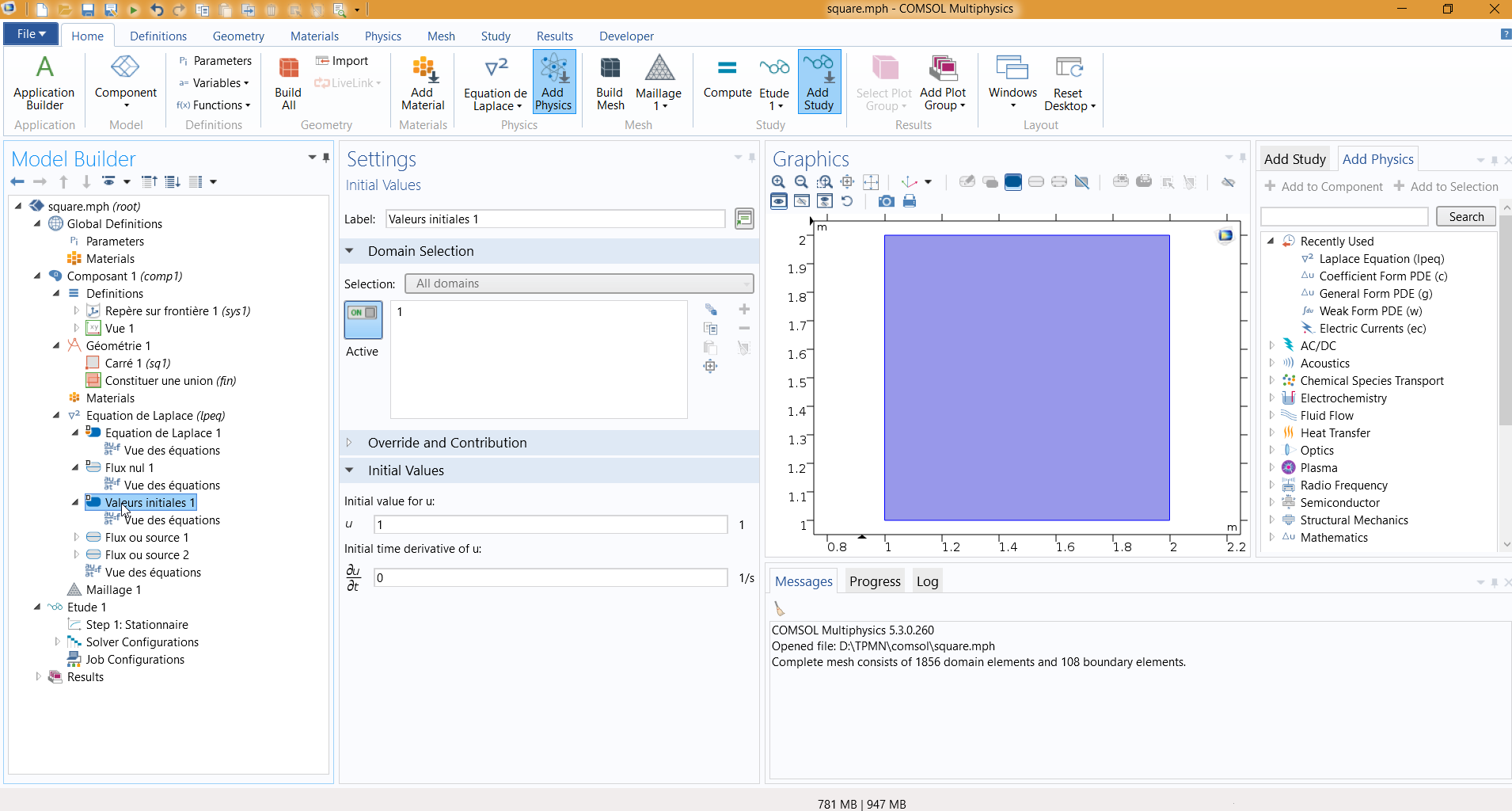Switch to the Progress tab
This screenshot has width=1512, height=811.
coord(875,581)
